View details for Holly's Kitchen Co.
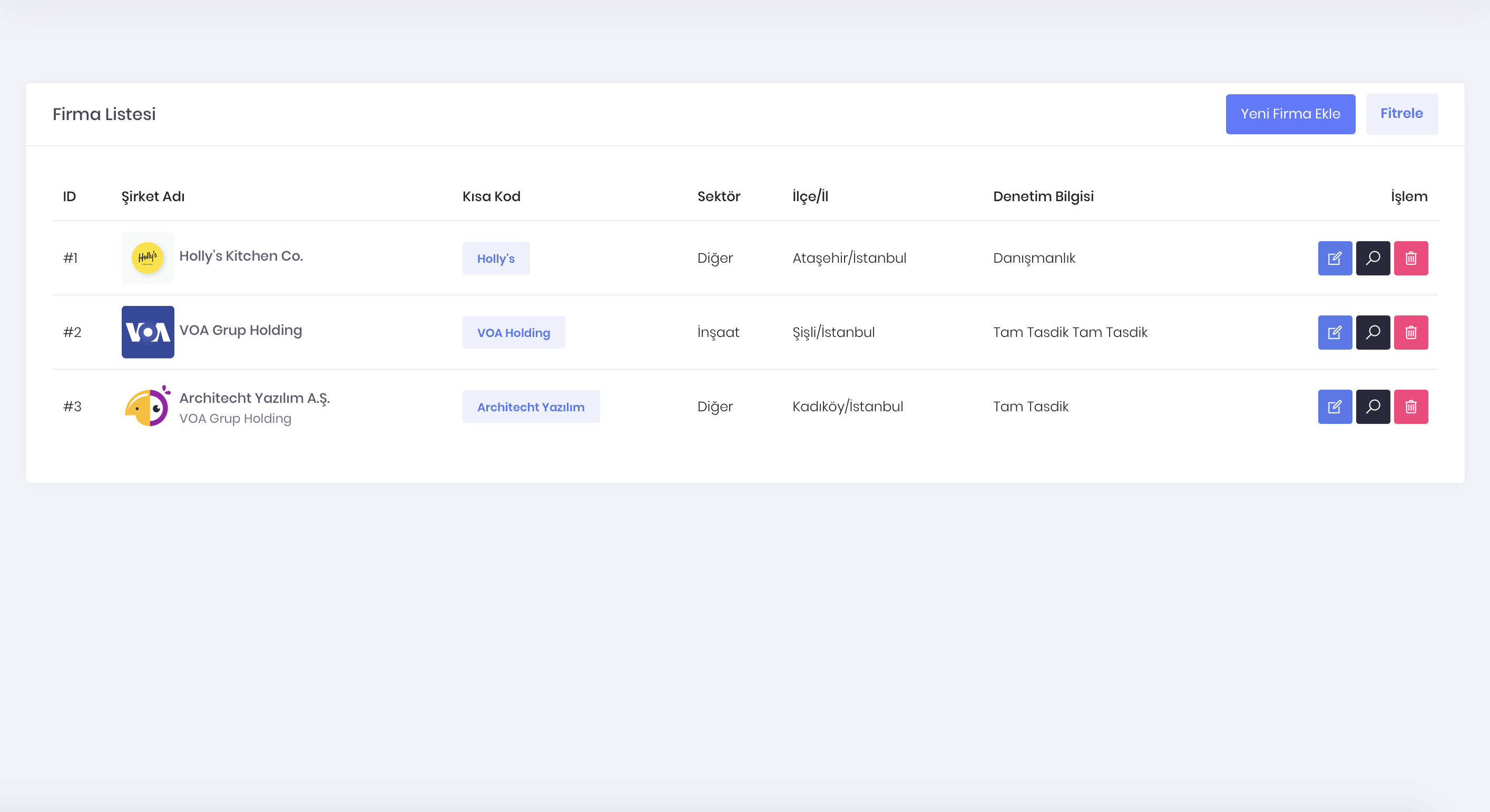1490x812 pixels. point(1373,258)
